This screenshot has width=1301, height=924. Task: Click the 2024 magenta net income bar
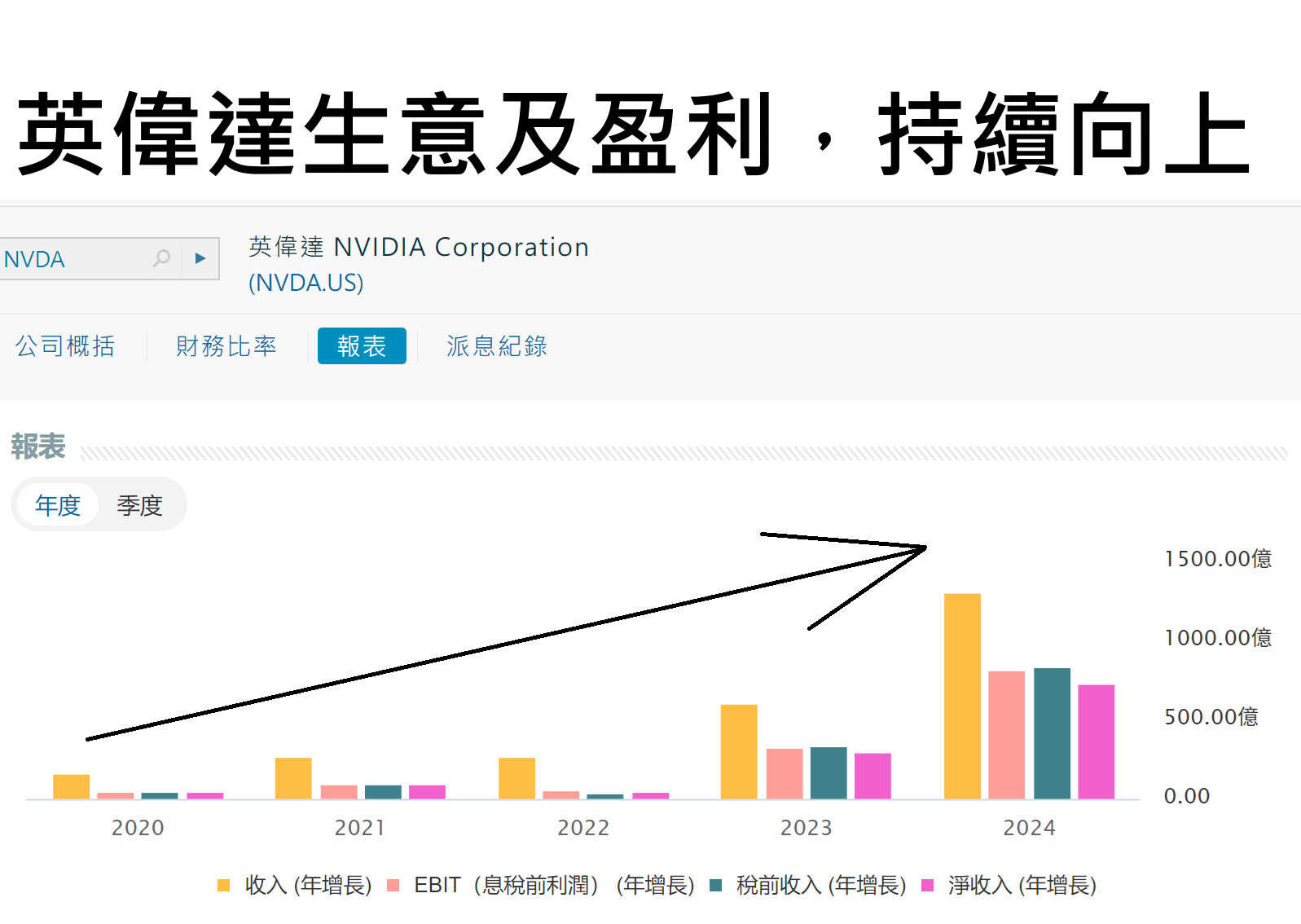point(1096,741)
